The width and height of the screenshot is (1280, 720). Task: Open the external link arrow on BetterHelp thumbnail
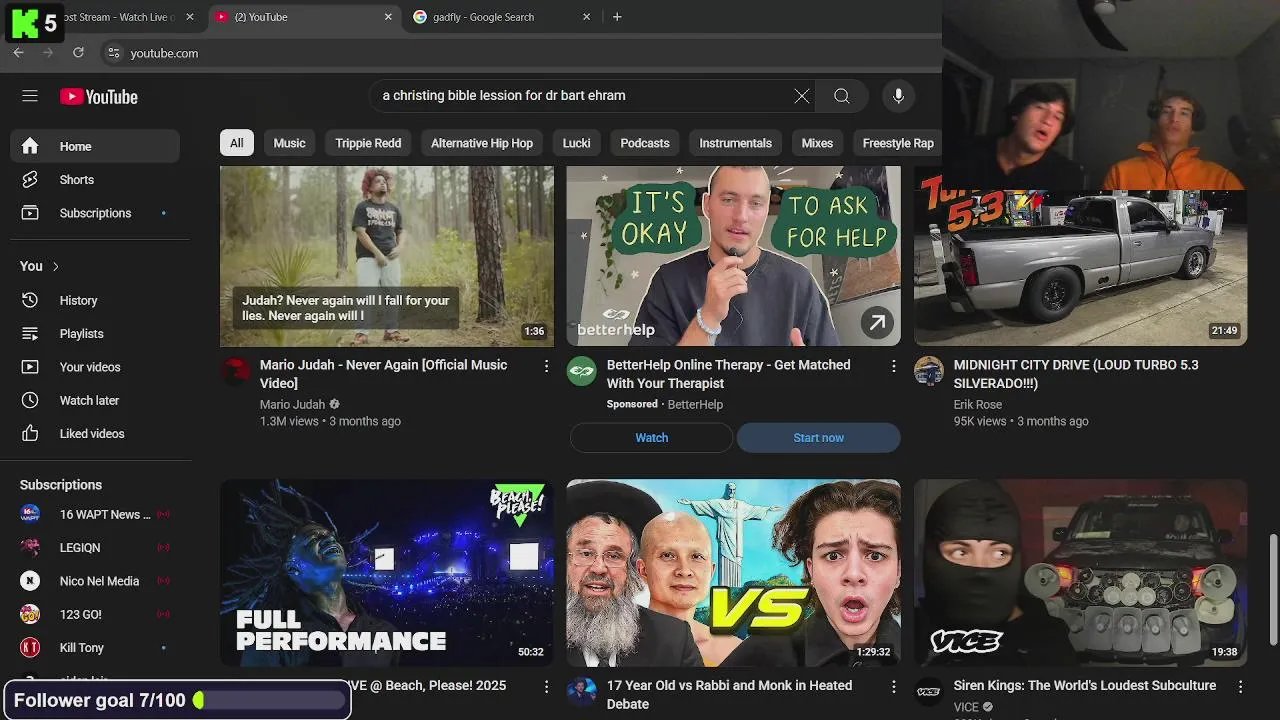[x=877, y=322]
